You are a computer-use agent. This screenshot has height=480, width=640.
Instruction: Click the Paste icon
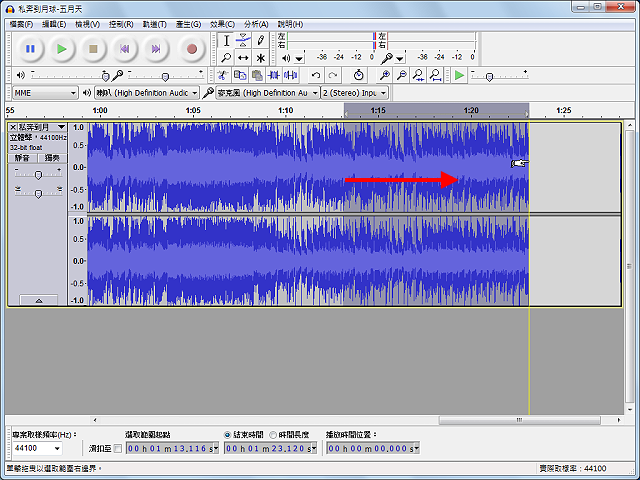(257, 75)
